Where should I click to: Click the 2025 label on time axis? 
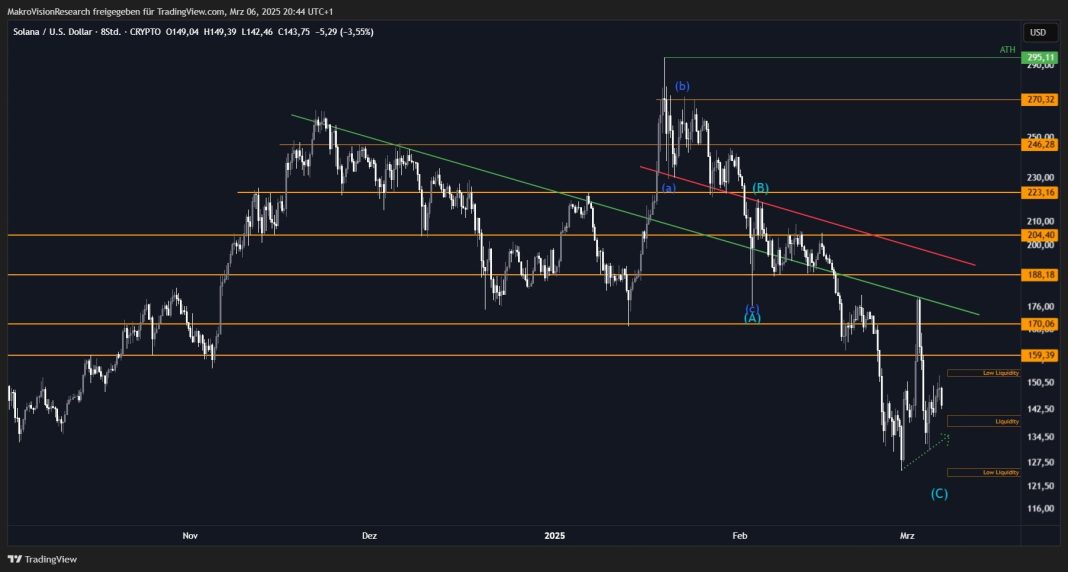point(555,536)
